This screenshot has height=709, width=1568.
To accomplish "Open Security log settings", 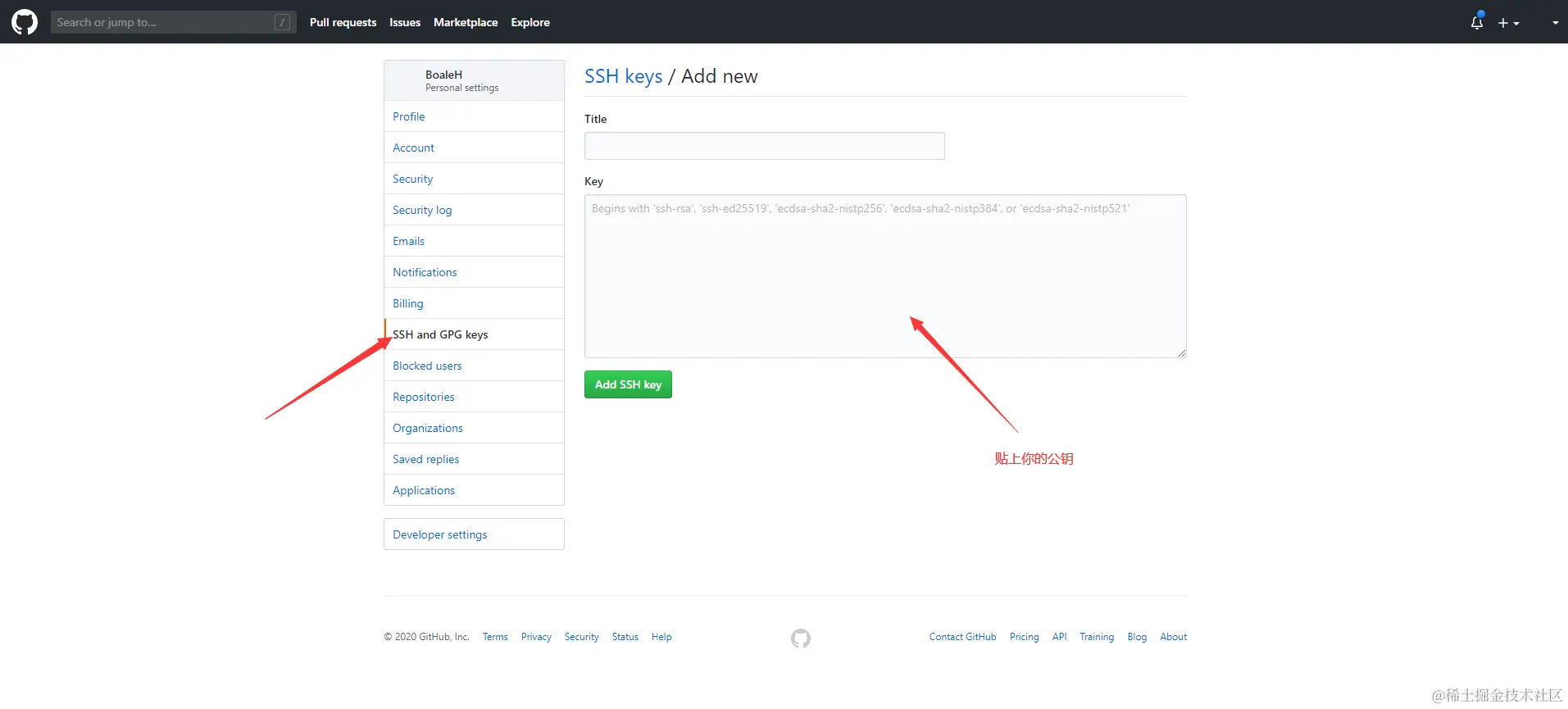I will 474,210.
